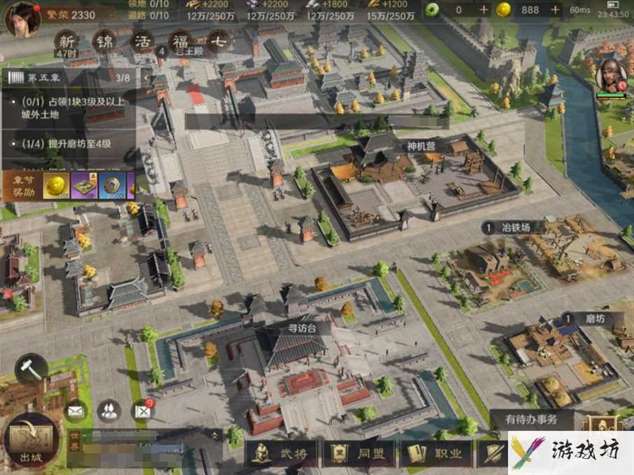634x475 pixels.
Task: Open the icon beside 有待办事务 button
Action: 602,423
